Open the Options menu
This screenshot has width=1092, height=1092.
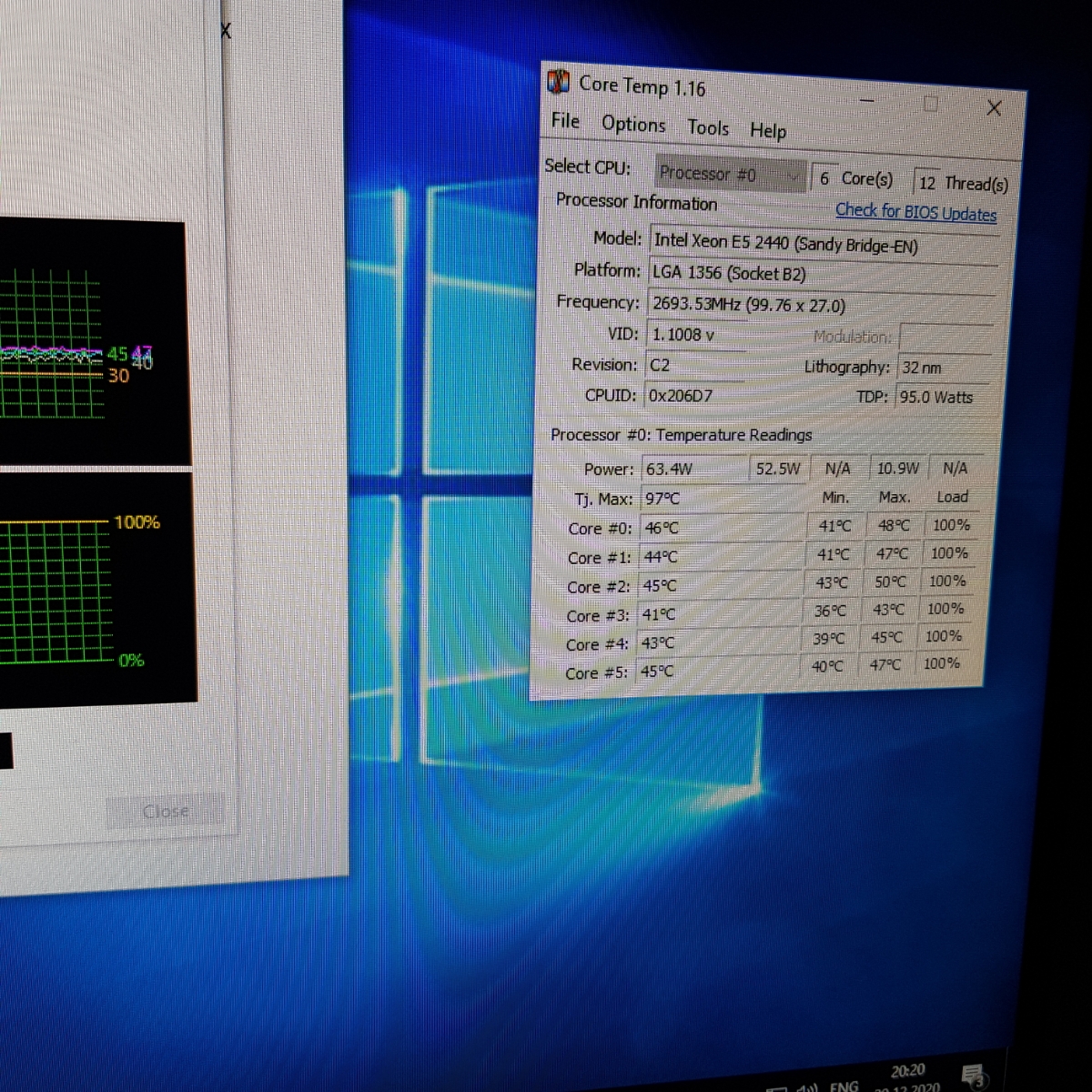click(633, 125)
